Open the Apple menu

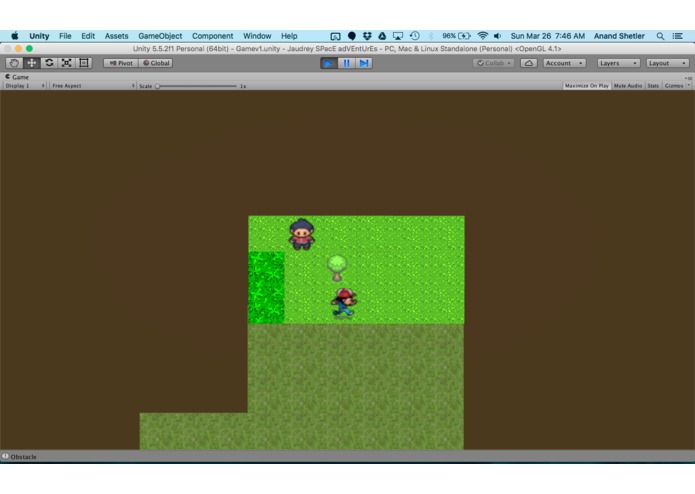[x=15, y=36]
